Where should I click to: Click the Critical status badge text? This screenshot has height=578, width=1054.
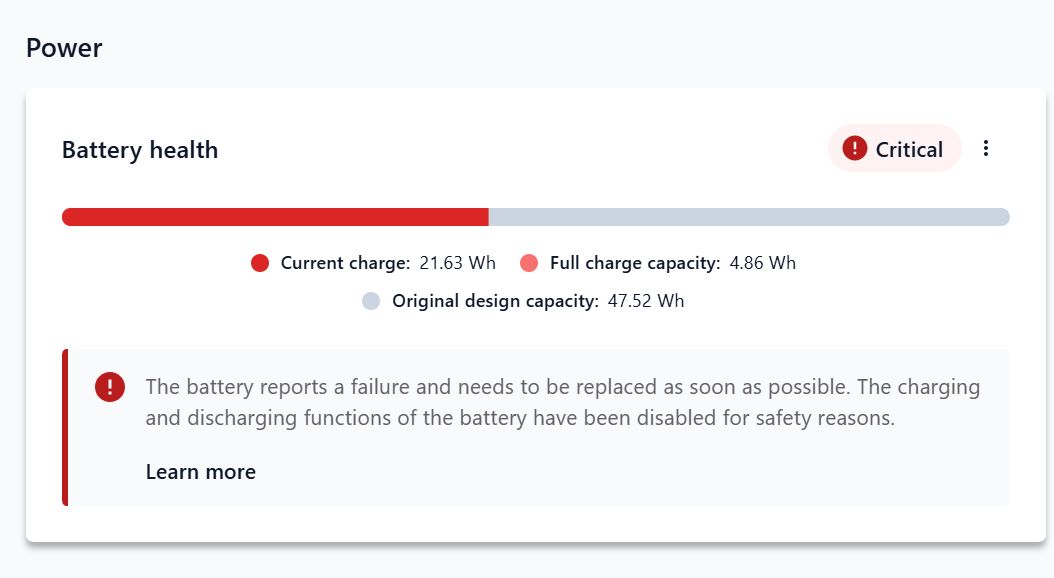[909, 150]
